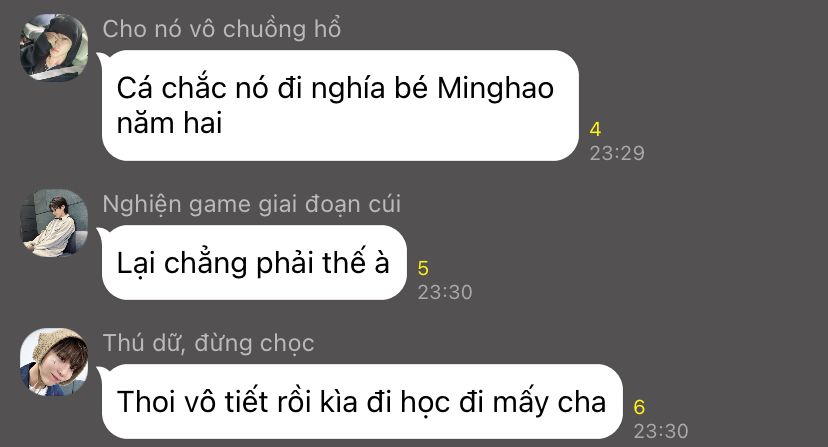Click the yellow read count 4
This screenshot has height=447, width=828.
coord(595,129)
